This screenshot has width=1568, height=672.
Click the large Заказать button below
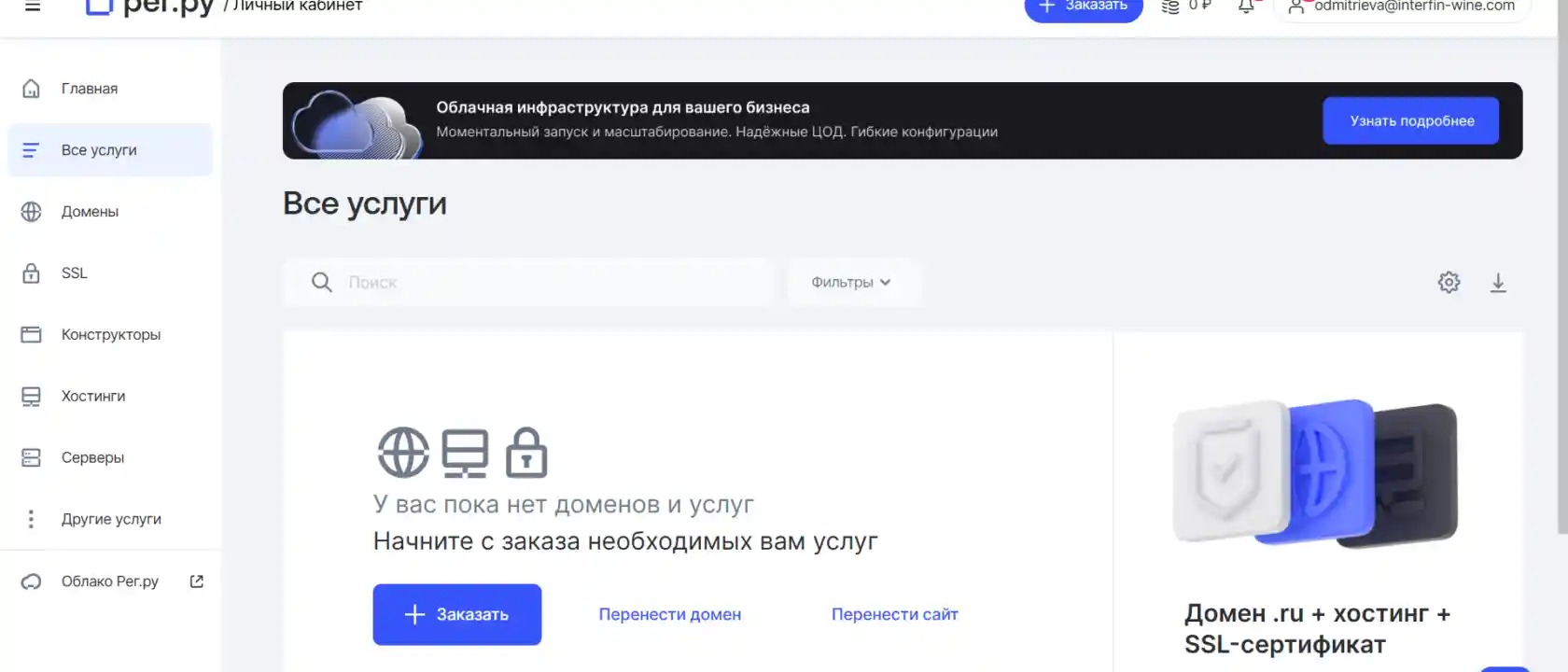457,614
